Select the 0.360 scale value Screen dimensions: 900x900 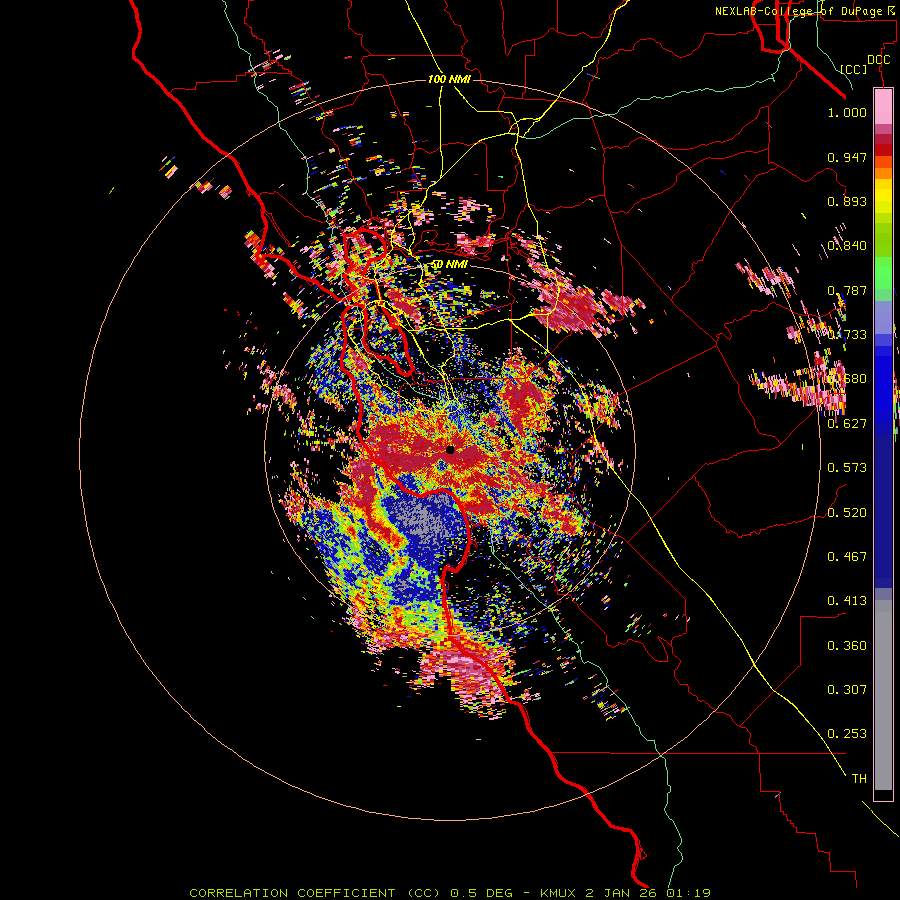click(x=847, y=646)
